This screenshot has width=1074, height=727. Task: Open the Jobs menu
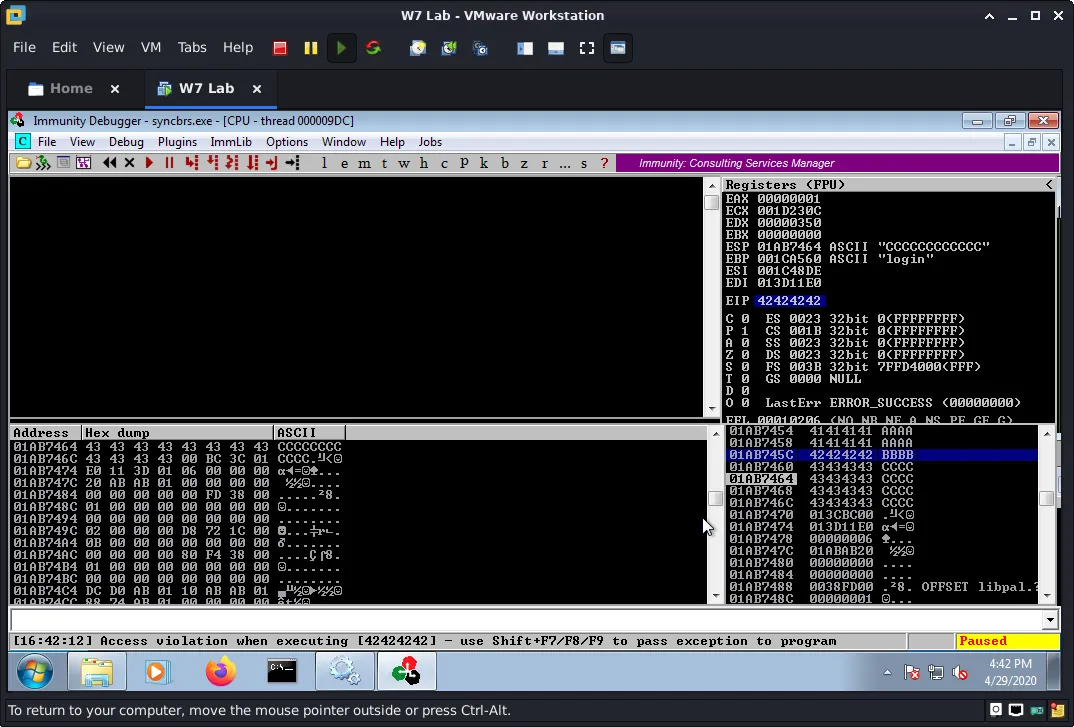430,142
